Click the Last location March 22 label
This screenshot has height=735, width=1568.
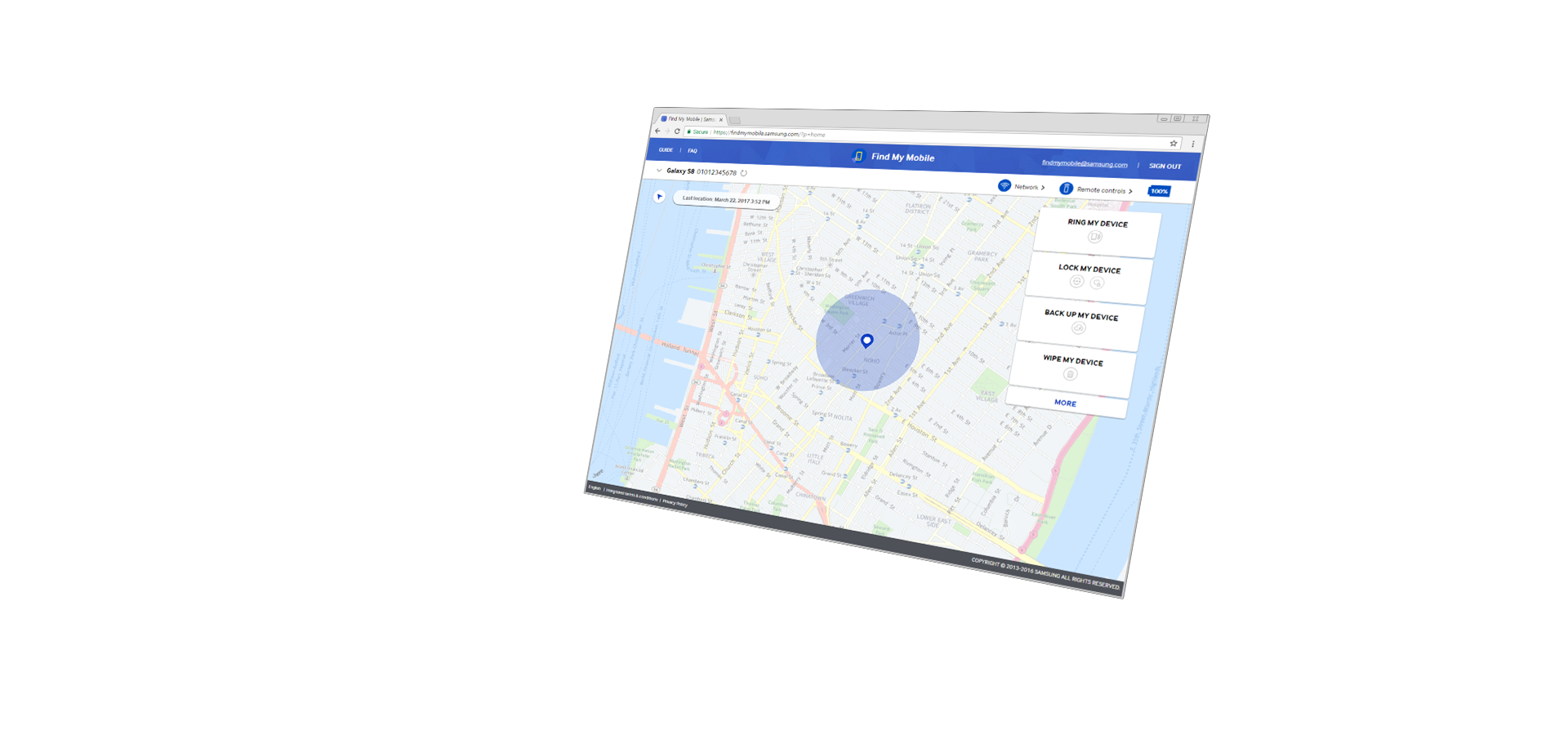725,199
